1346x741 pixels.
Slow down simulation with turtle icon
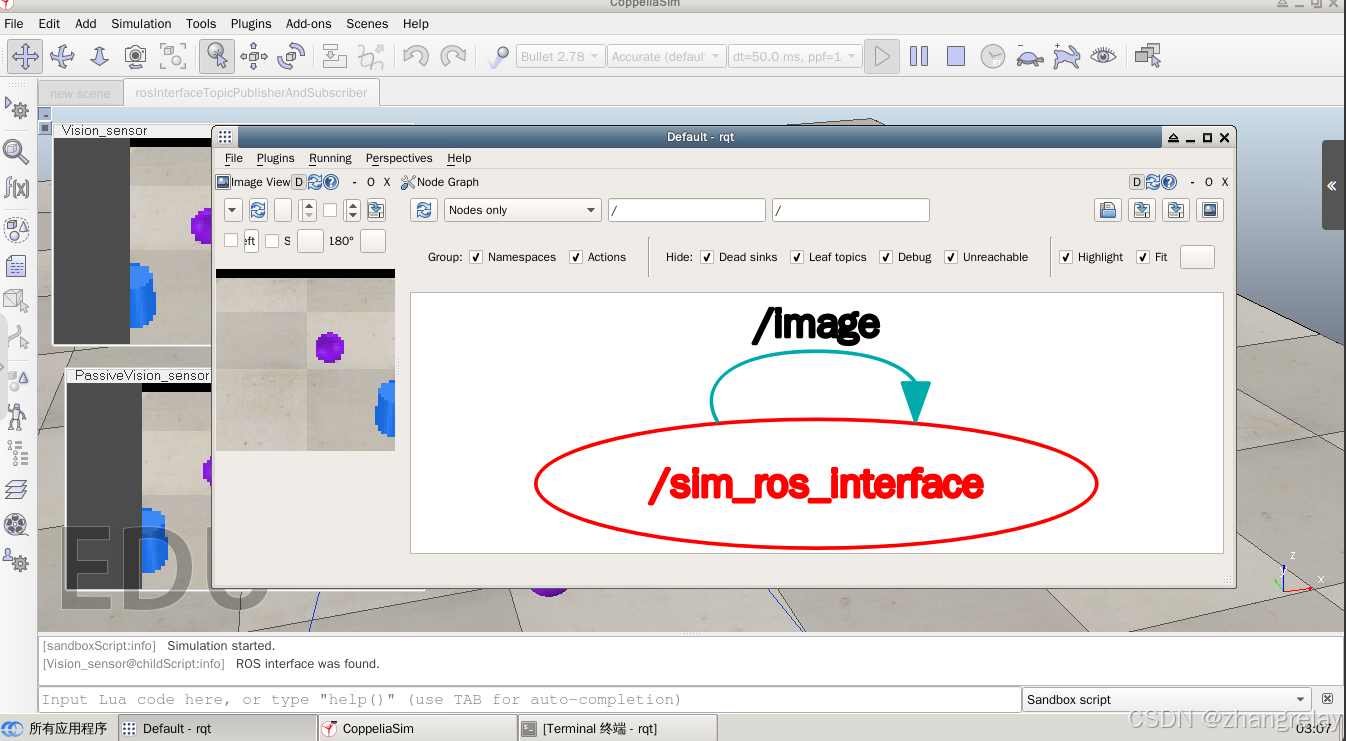tap(1029, 56)
